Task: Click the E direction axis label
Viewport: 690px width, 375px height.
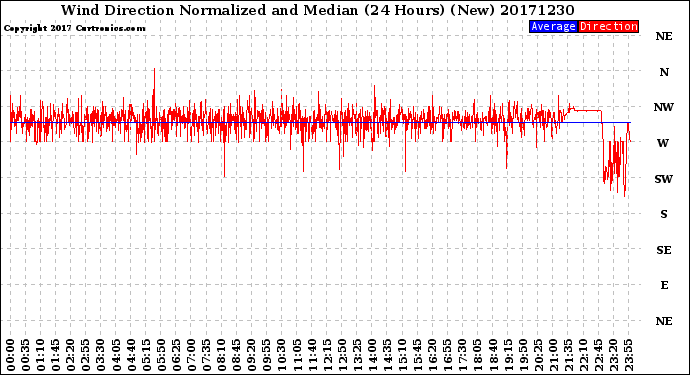Action: coord(664,285)
